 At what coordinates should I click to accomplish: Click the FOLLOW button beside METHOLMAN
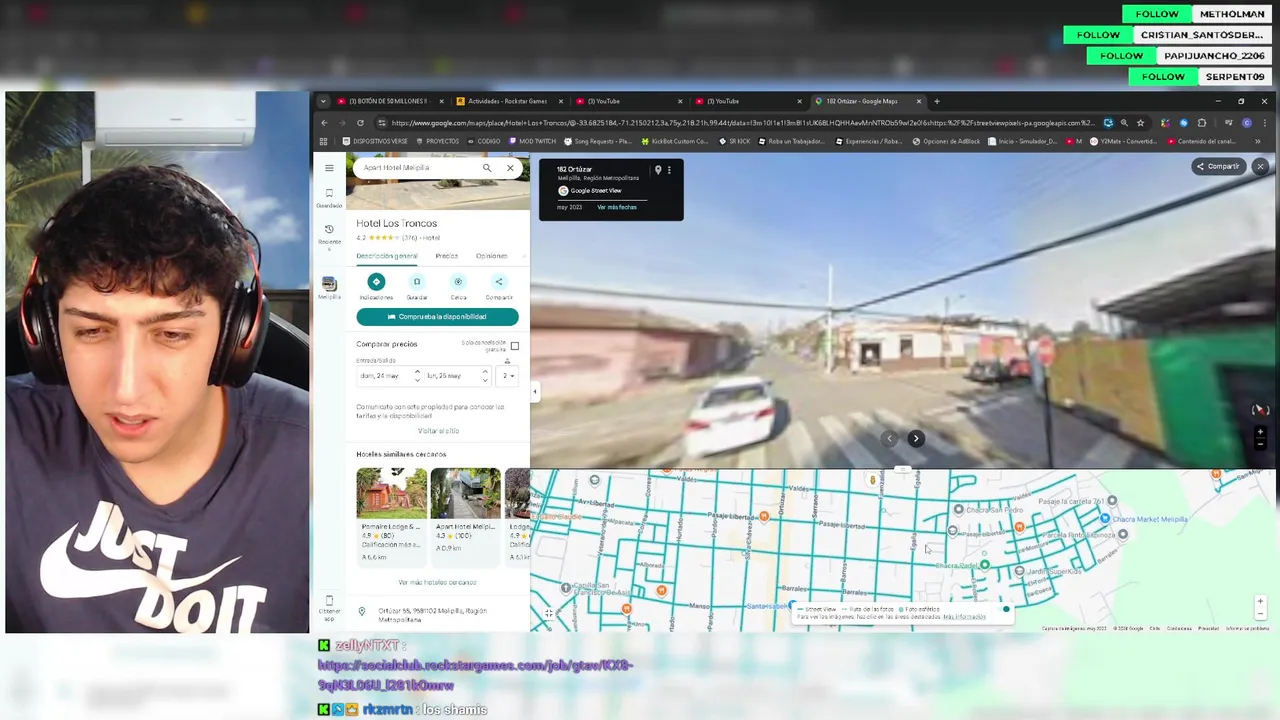pos(1157,14)
